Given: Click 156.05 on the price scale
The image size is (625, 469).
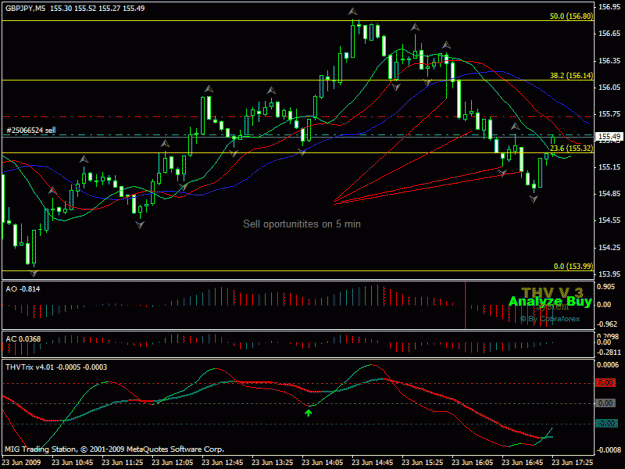Looking at the screenshot, I should tap(609, 87).
